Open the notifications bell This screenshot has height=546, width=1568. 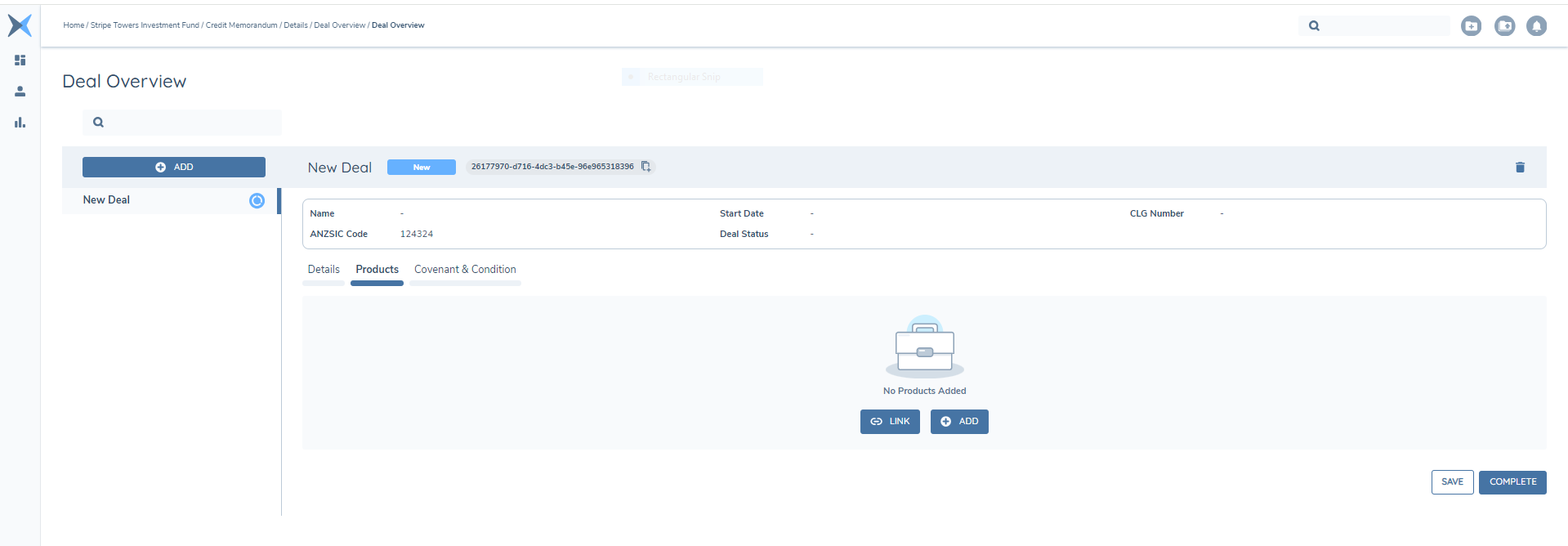pyautogui.click(x=1536, y=26)
